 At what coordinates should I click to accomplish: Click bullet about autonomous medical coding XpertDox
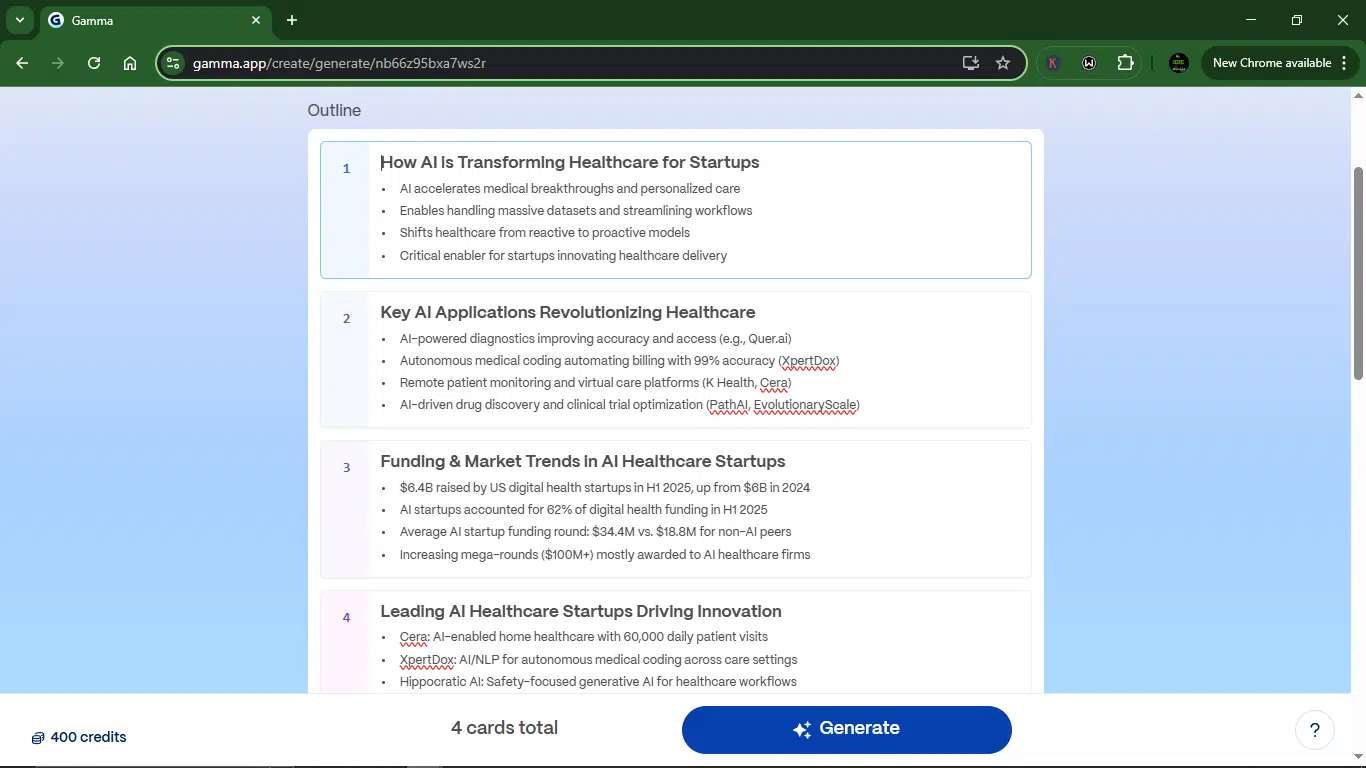coord(619,361)
